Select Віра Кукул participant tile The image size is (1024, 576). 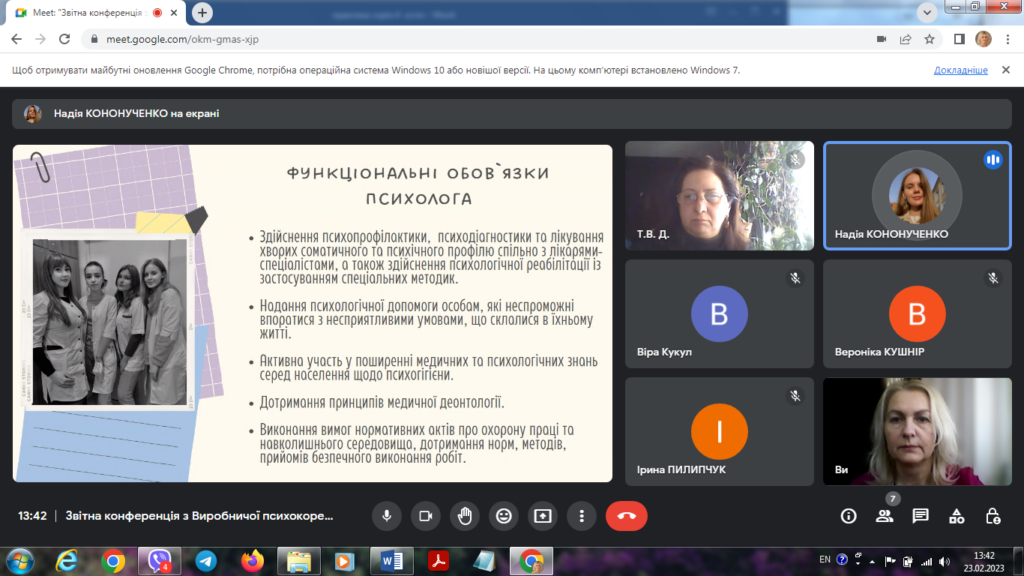[x=719, y=314]
